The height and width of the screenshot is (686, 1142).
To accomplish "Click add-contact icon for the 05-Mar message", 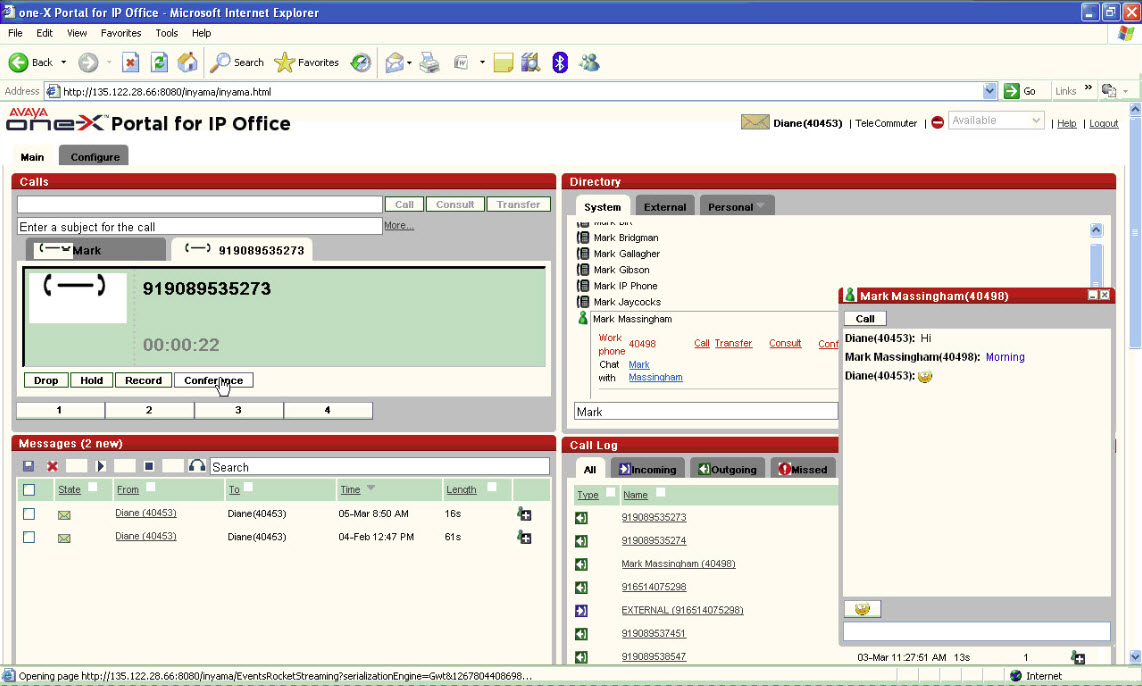I will pyautogui.click(x=524, y=514).
